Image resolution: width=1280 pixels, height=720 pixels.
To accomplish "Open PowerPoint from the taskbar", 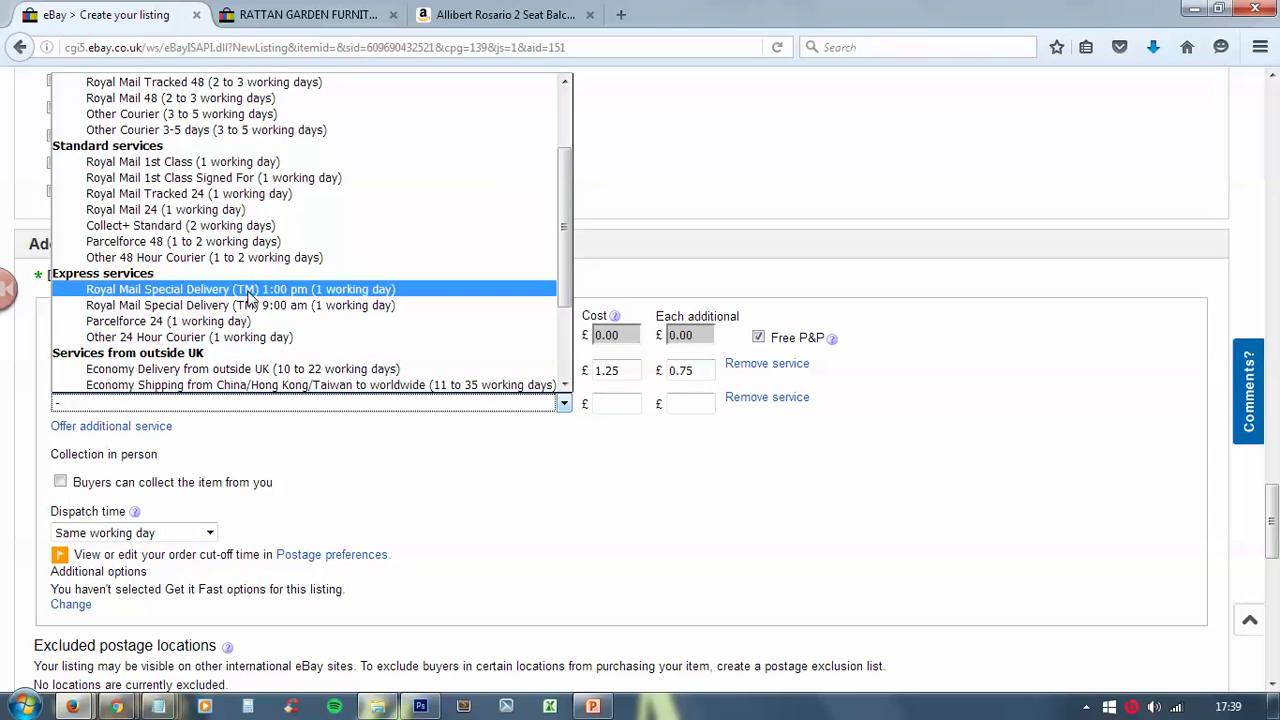I will [x=593, y=706].
